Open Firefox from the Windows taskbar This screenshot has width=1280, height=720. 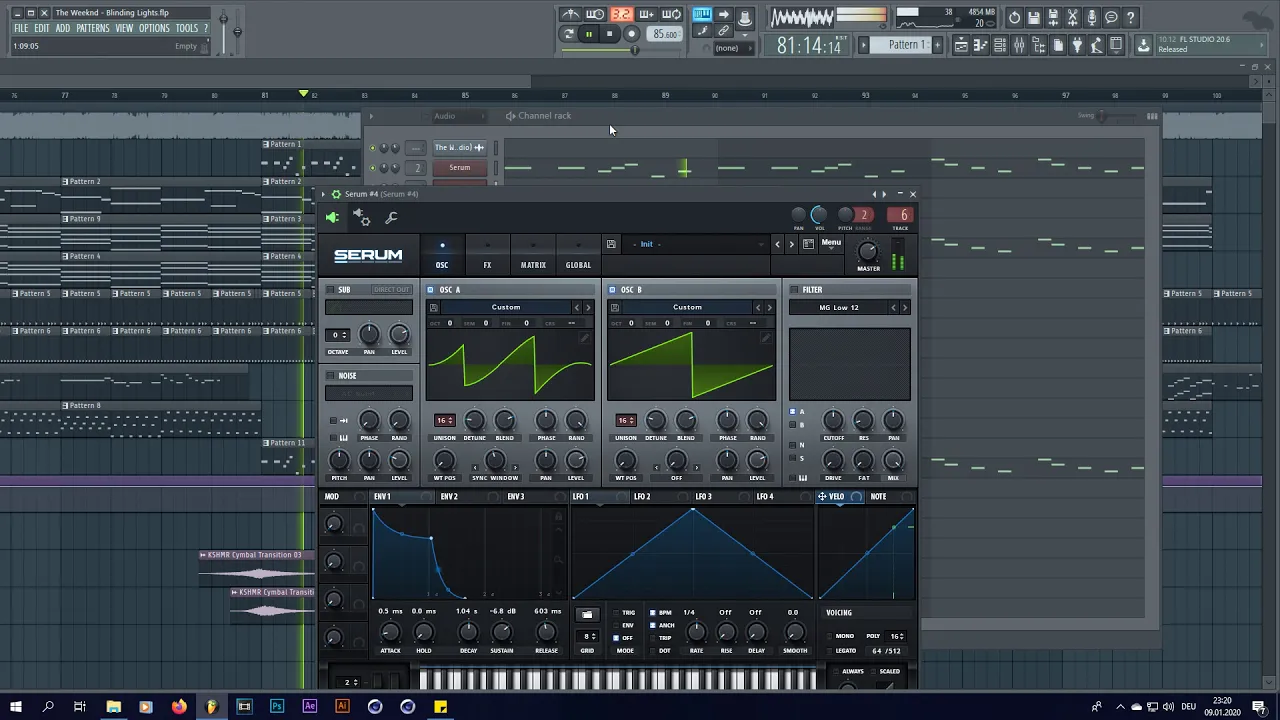[179, 707]
